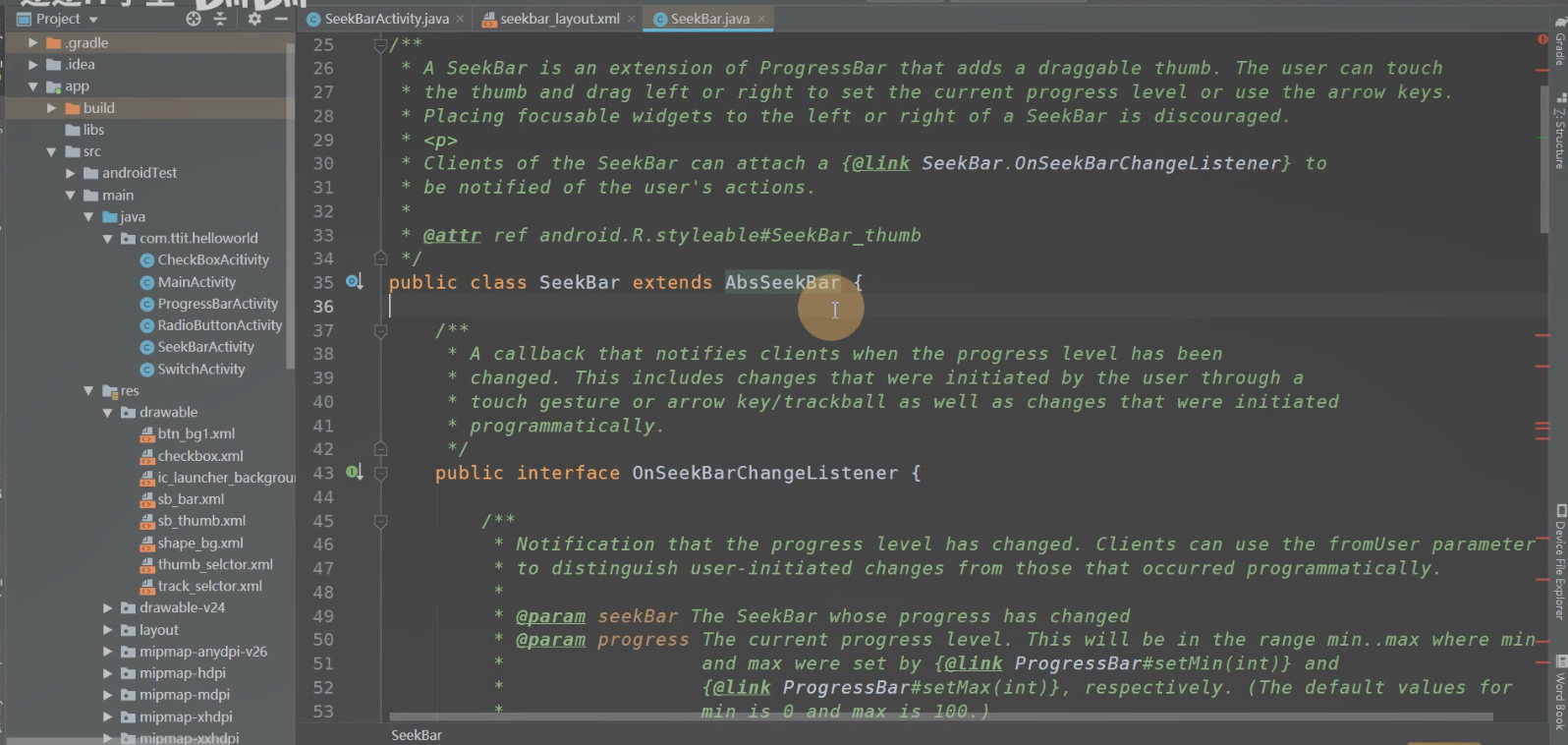
Task: Expand the .gradle folder
Action: [x=32, y=43]
